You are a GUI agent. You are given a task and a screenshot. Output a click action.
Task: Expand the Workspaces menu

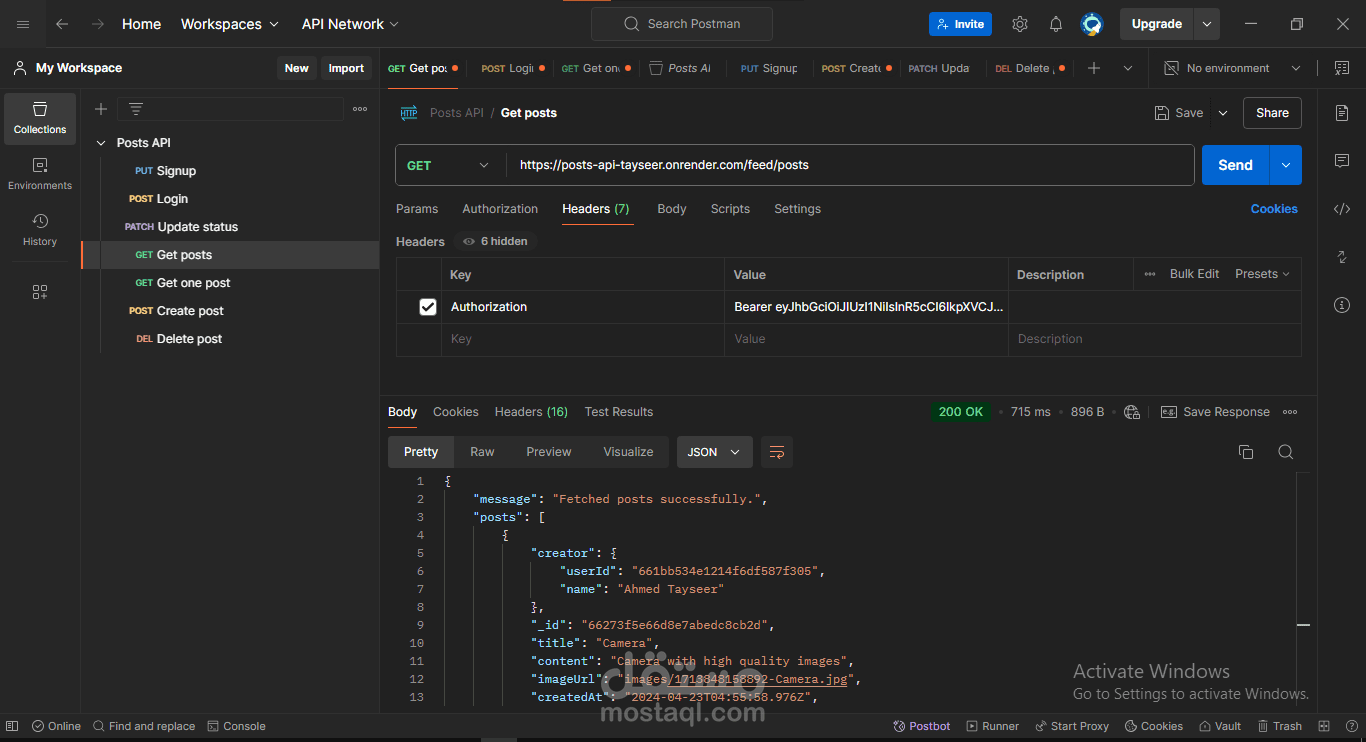pos(230,24)
